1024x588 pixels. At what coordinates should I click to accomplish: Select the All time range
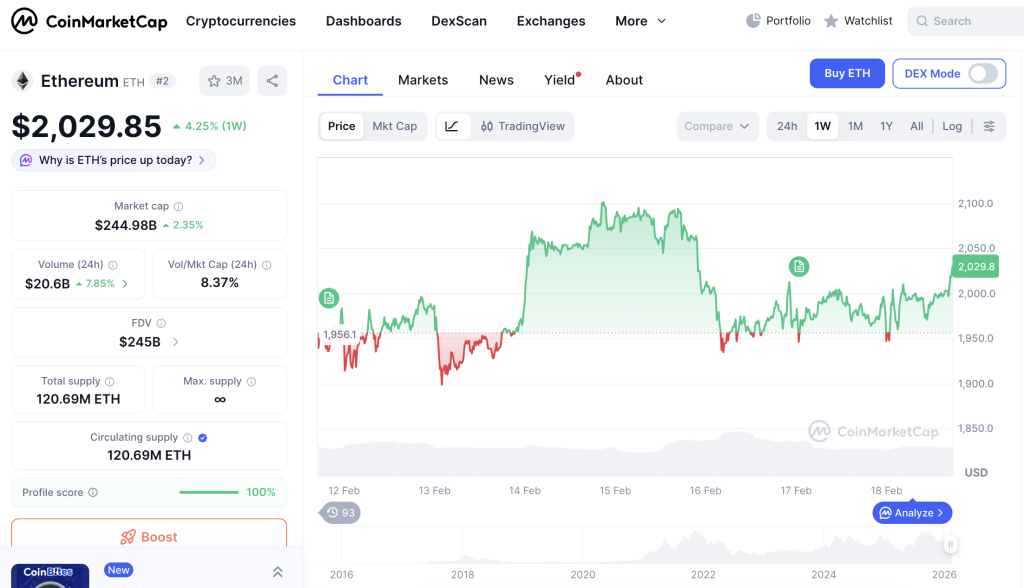click(917, 126)
